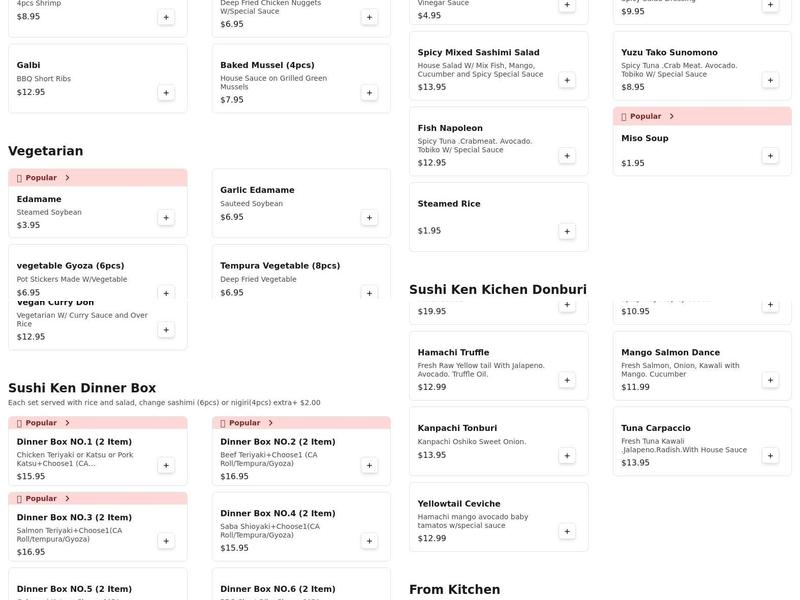Viewport: 800px width, 600px height.
Task: View the Sushi Ken Kichen Donburi section
Action: [497, 289]
